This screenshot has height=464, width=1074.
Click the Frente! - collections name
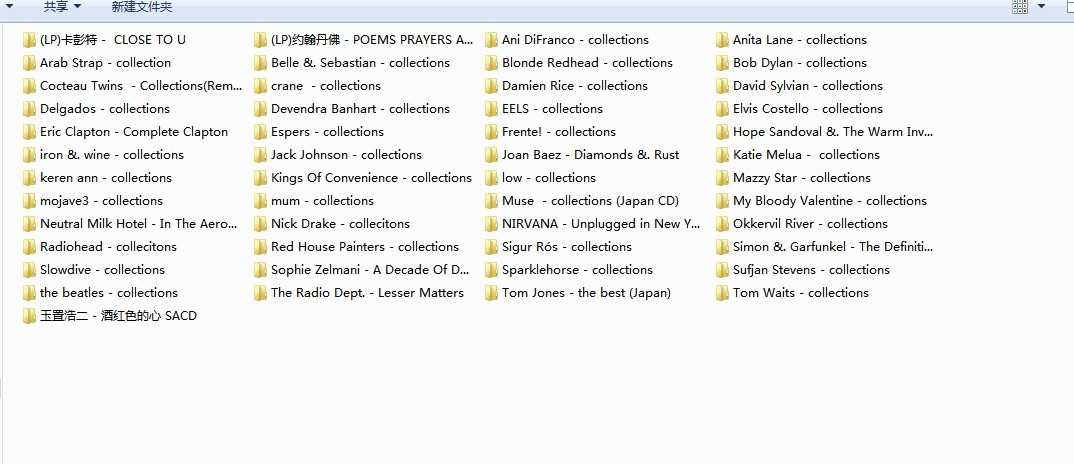click(559, 132)
